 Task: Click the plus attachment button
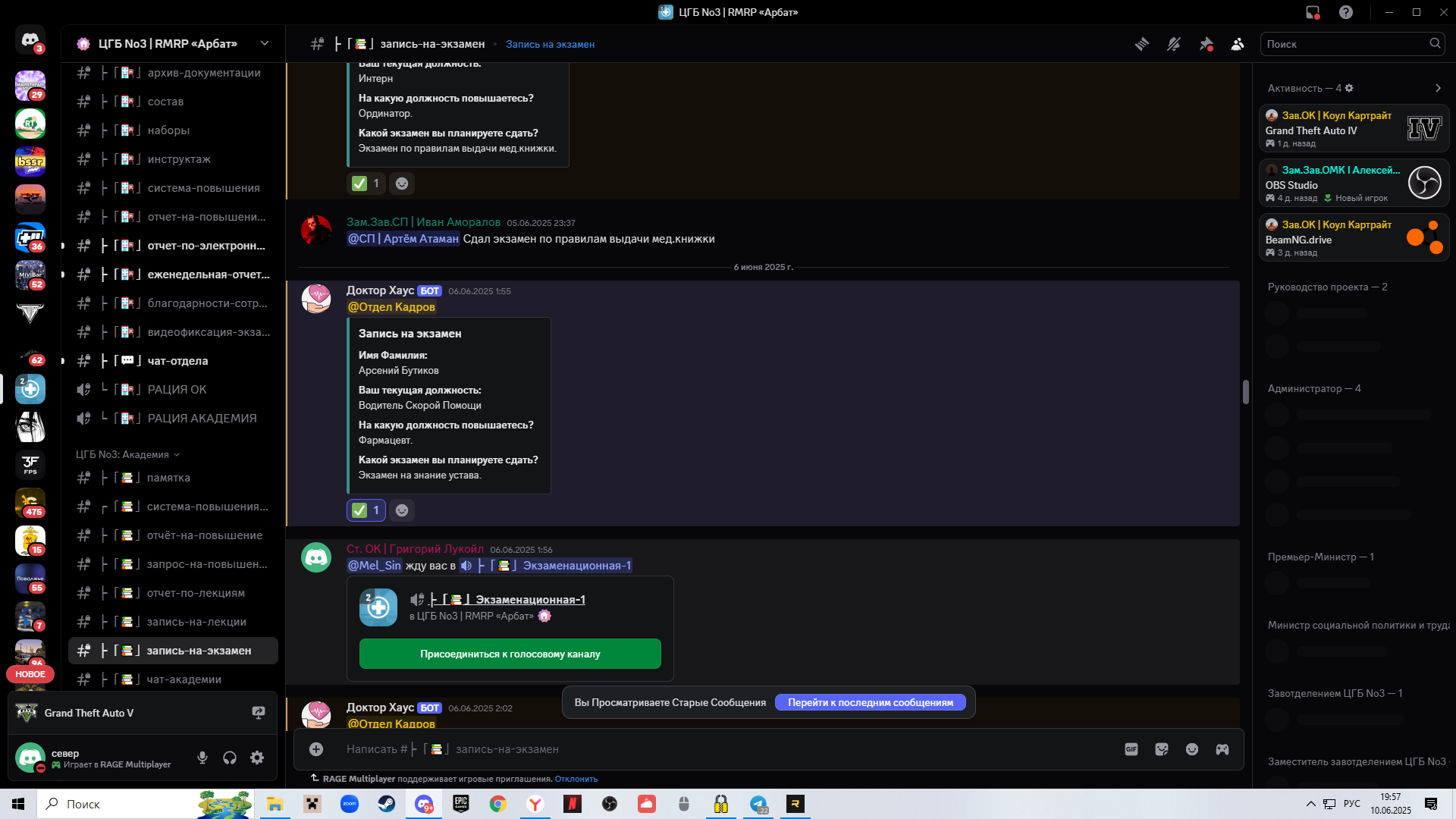(x=316, y=749)
